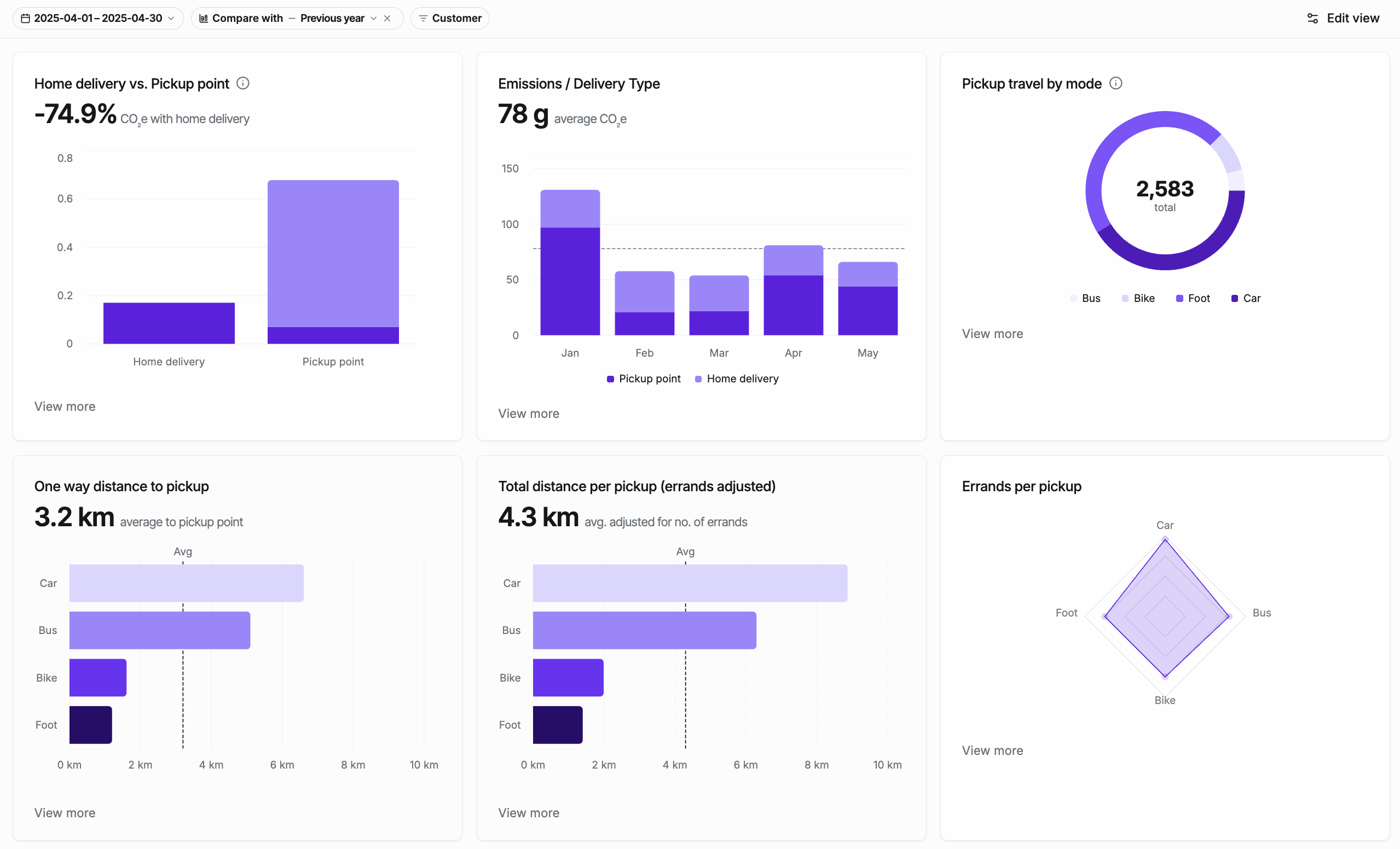Expand the date range dropdown chevron
This screenshot has width=1400, height=849.
(171, 18)
